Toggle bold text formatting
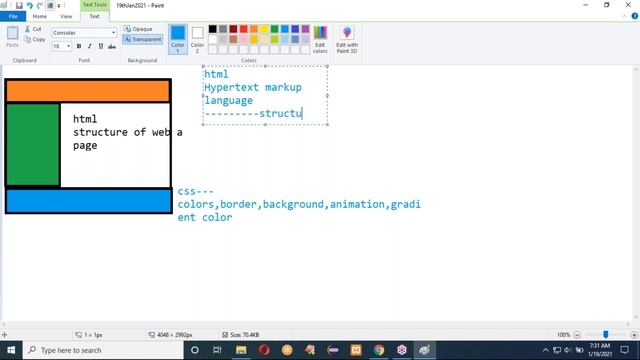Screen dimensions: 640x360 tap(79, 46)
